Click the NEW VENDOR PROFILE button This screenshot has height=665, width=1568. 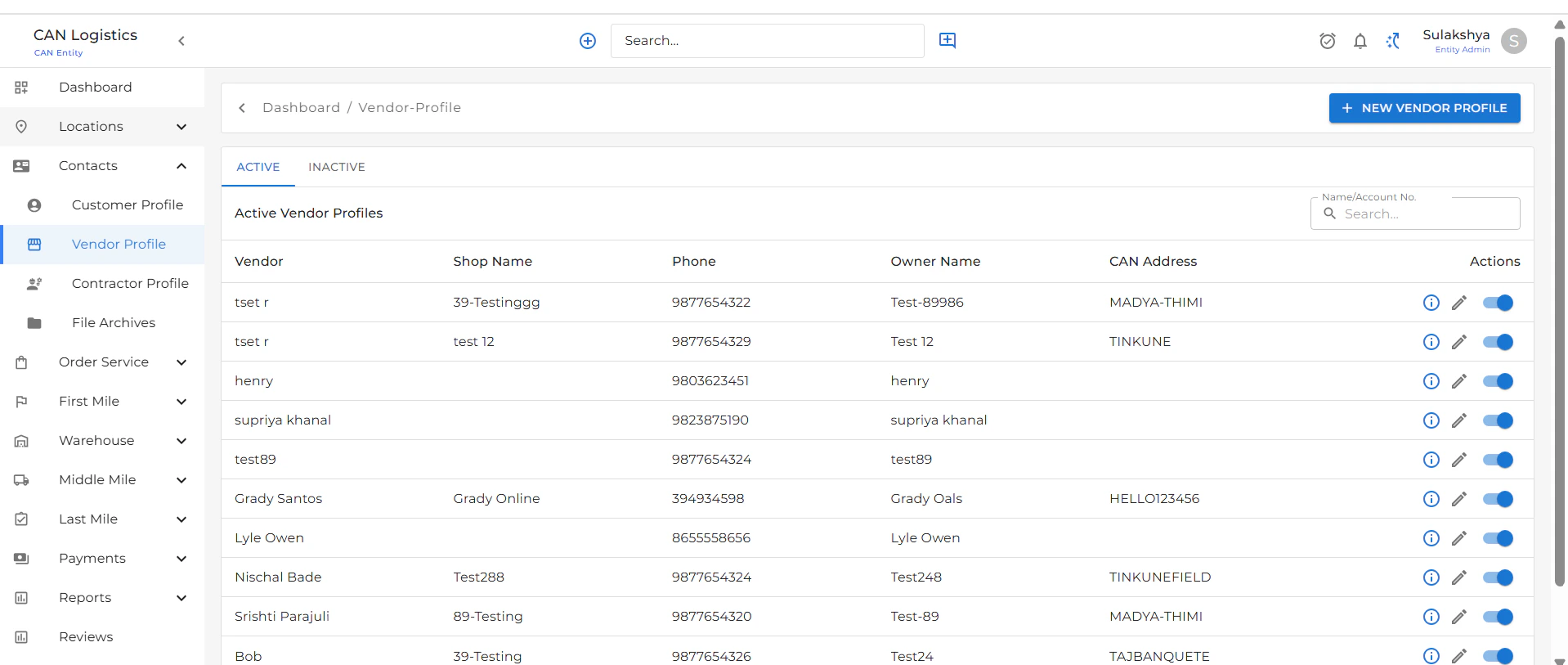coord(1424,108)
